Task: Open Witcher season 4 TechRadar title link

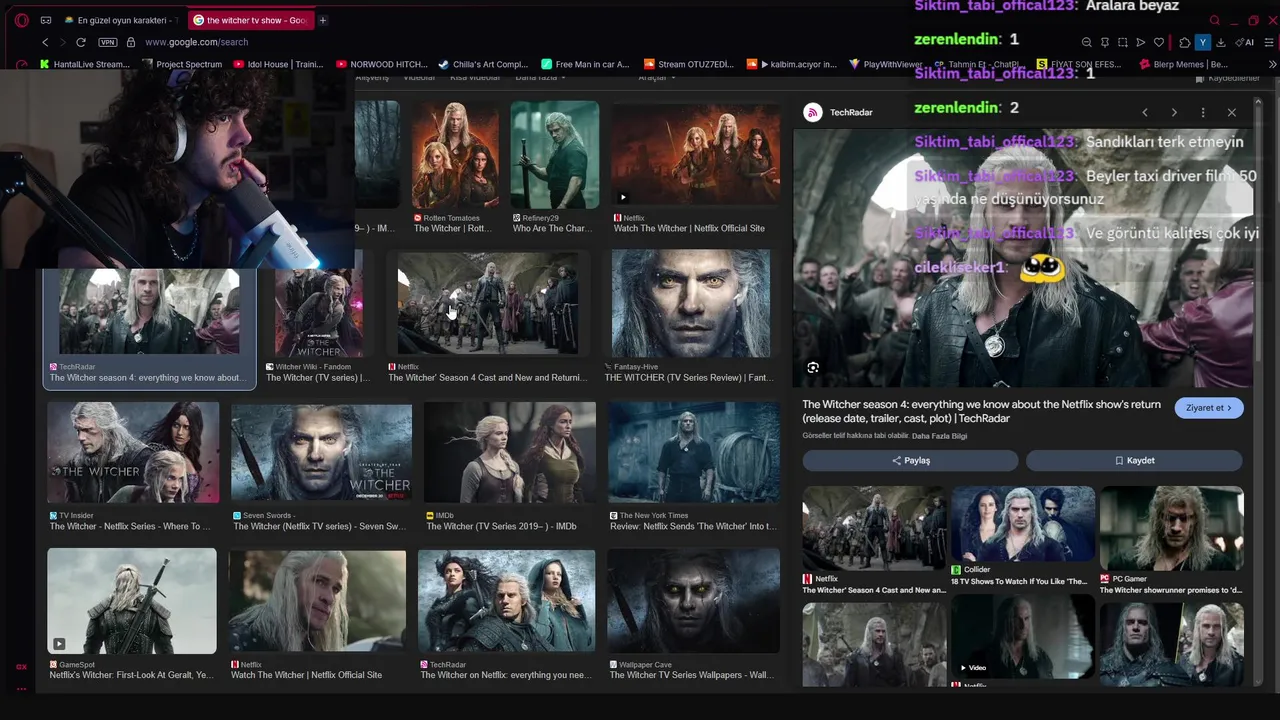Action: point(981,411)
